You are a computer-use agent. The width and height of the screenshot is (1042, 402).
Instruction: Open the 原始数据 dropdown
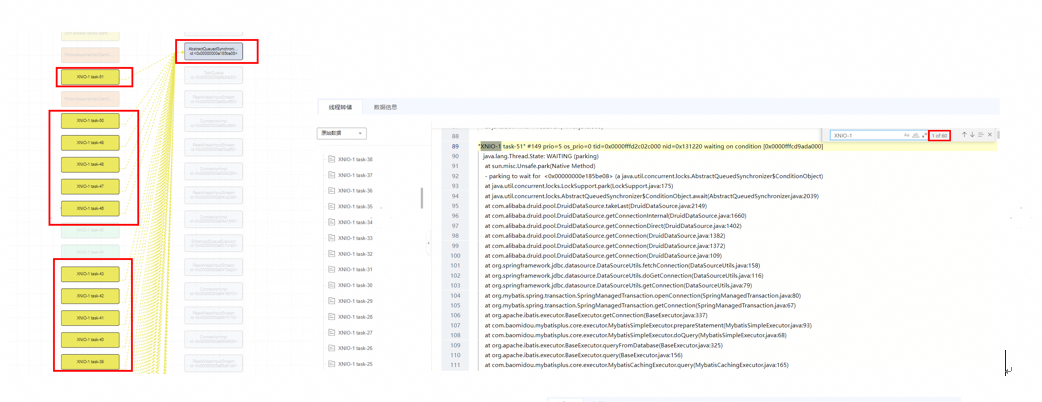point(341,133)
